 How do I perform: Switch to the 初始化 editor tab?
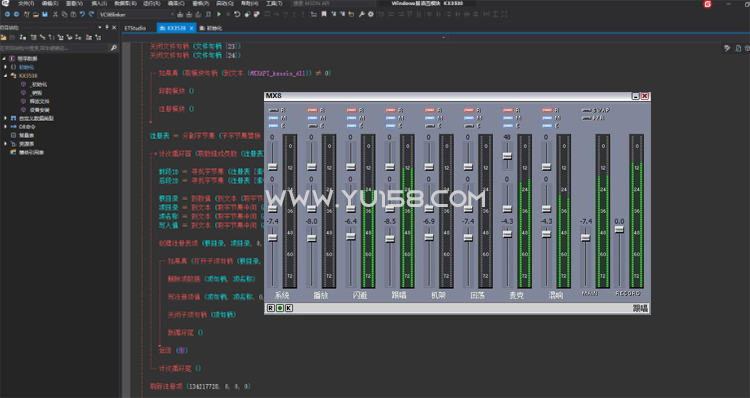211,28
